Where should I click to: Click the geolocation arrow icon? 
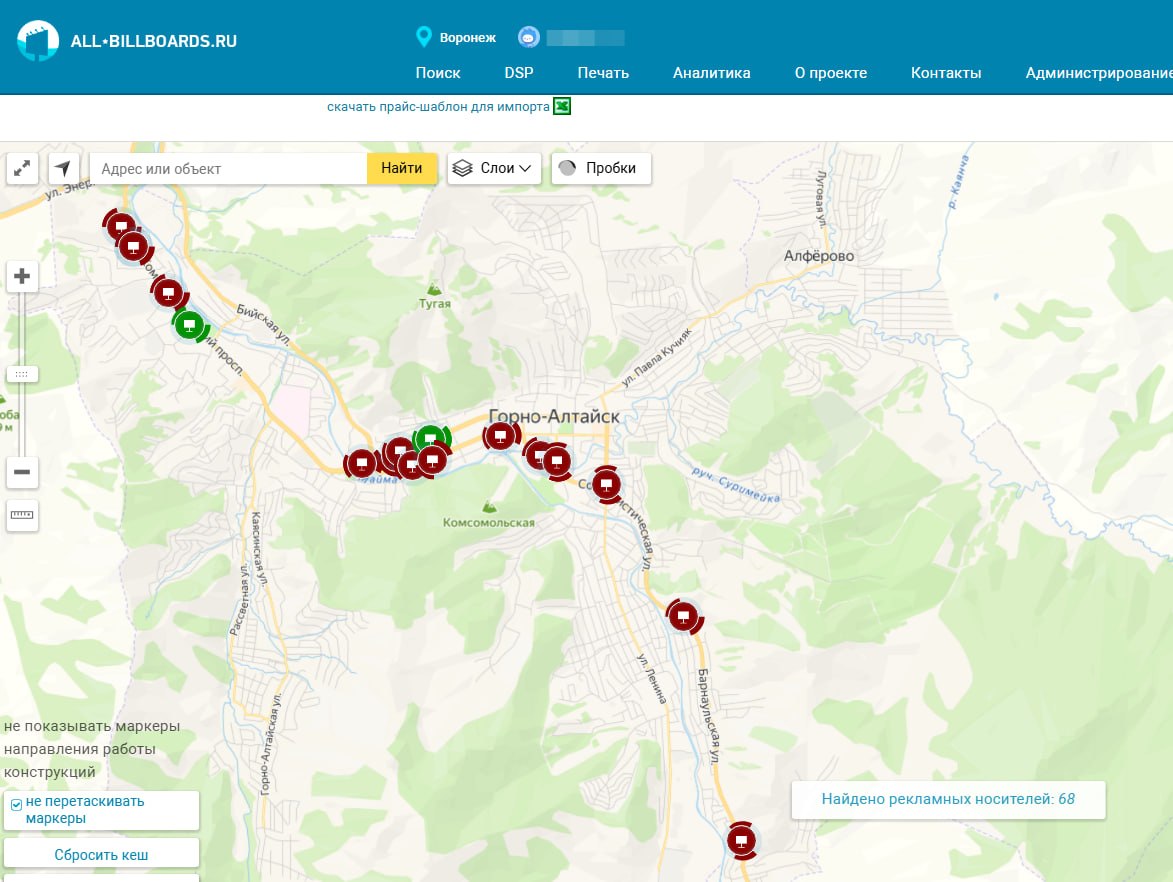coord(64,168)
